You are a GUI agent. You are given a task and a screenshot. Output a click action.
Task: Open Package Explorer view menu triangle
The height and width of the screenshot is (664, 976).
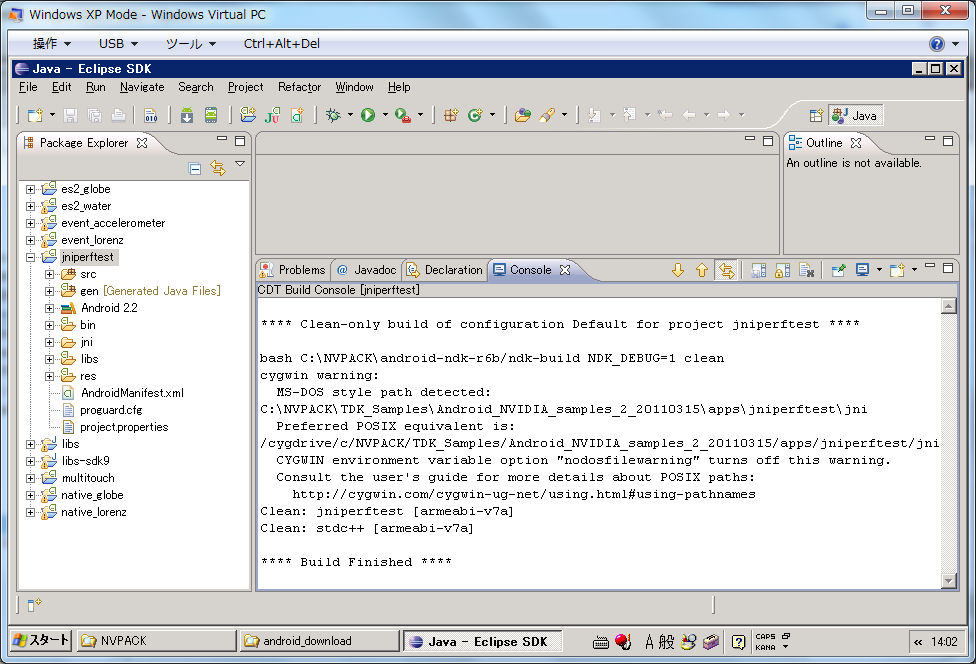240,164
